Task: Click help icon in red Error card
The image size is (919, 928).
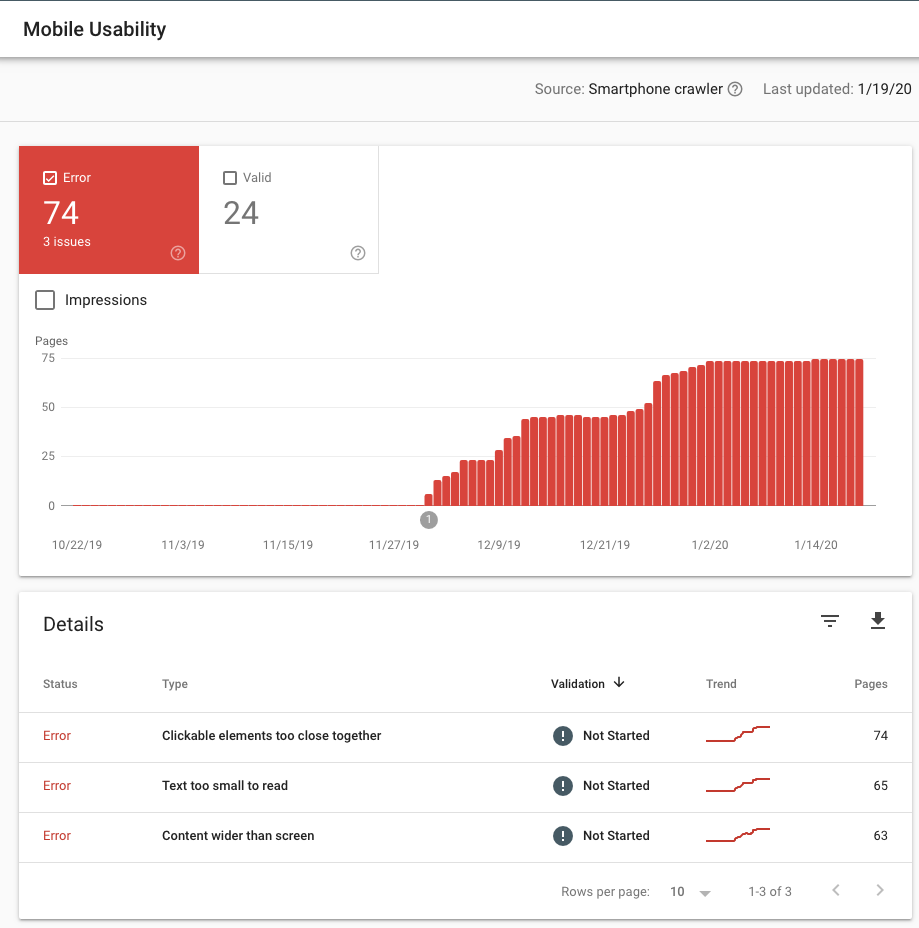Action: click(178, 253)
